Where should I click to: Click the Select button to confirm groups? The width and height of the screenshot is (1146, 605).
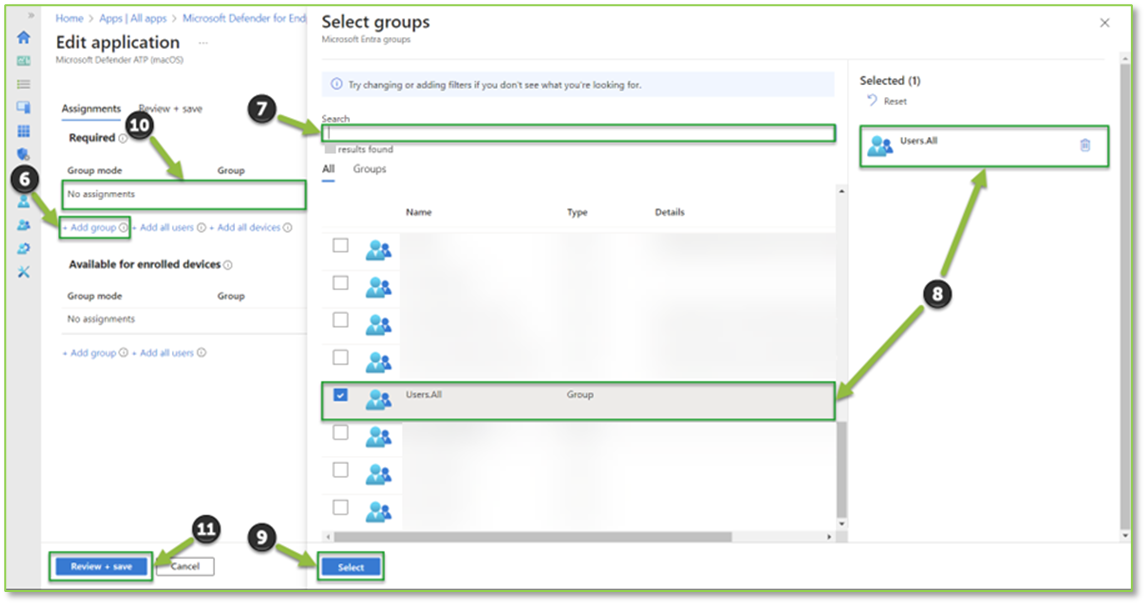pyautogui.click(x=351, y=565)
